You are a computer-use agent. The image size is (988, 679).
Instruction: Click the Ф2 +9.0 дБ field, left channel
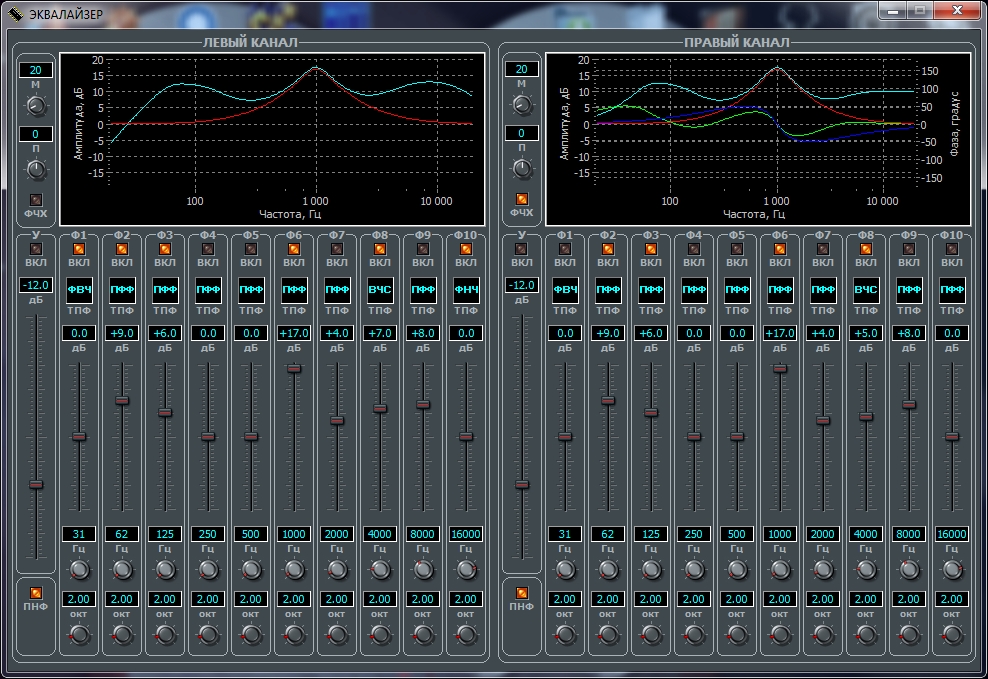point(122,333)
